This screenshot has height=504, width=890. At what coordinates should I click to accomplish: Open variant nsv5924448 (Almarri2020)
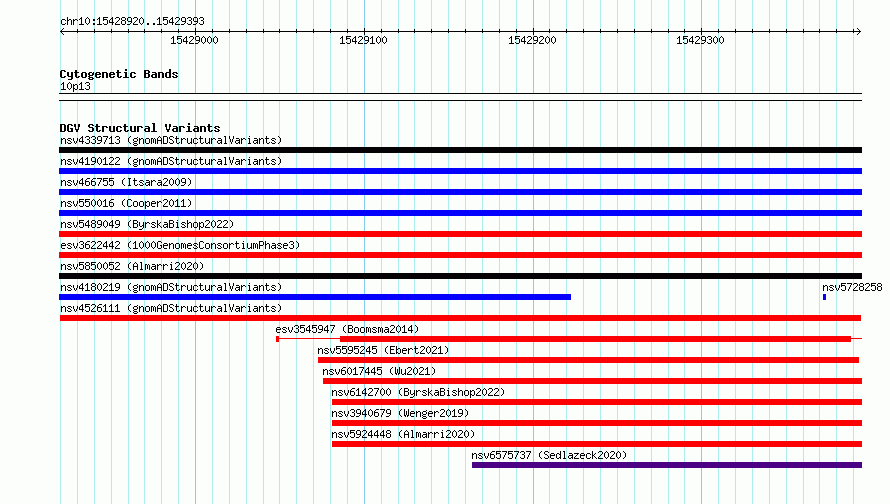click(403, 434)
